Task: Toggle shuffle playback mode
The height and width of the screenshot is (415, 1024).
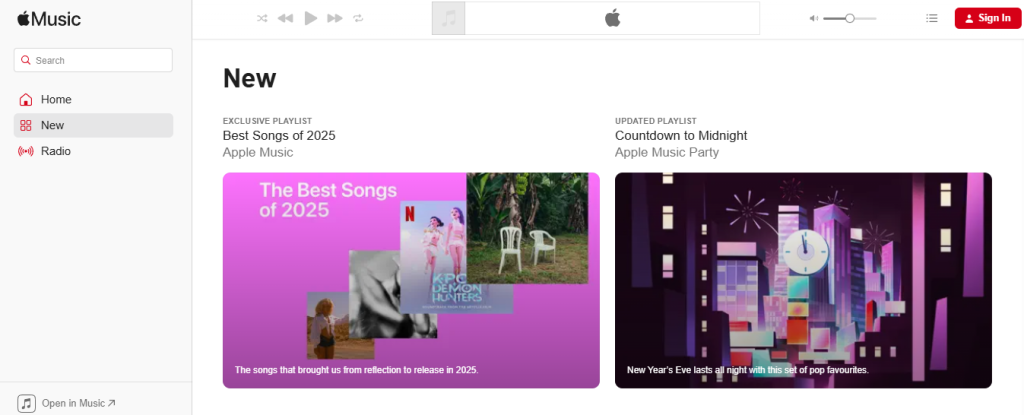Action: (x=262, y=18)
